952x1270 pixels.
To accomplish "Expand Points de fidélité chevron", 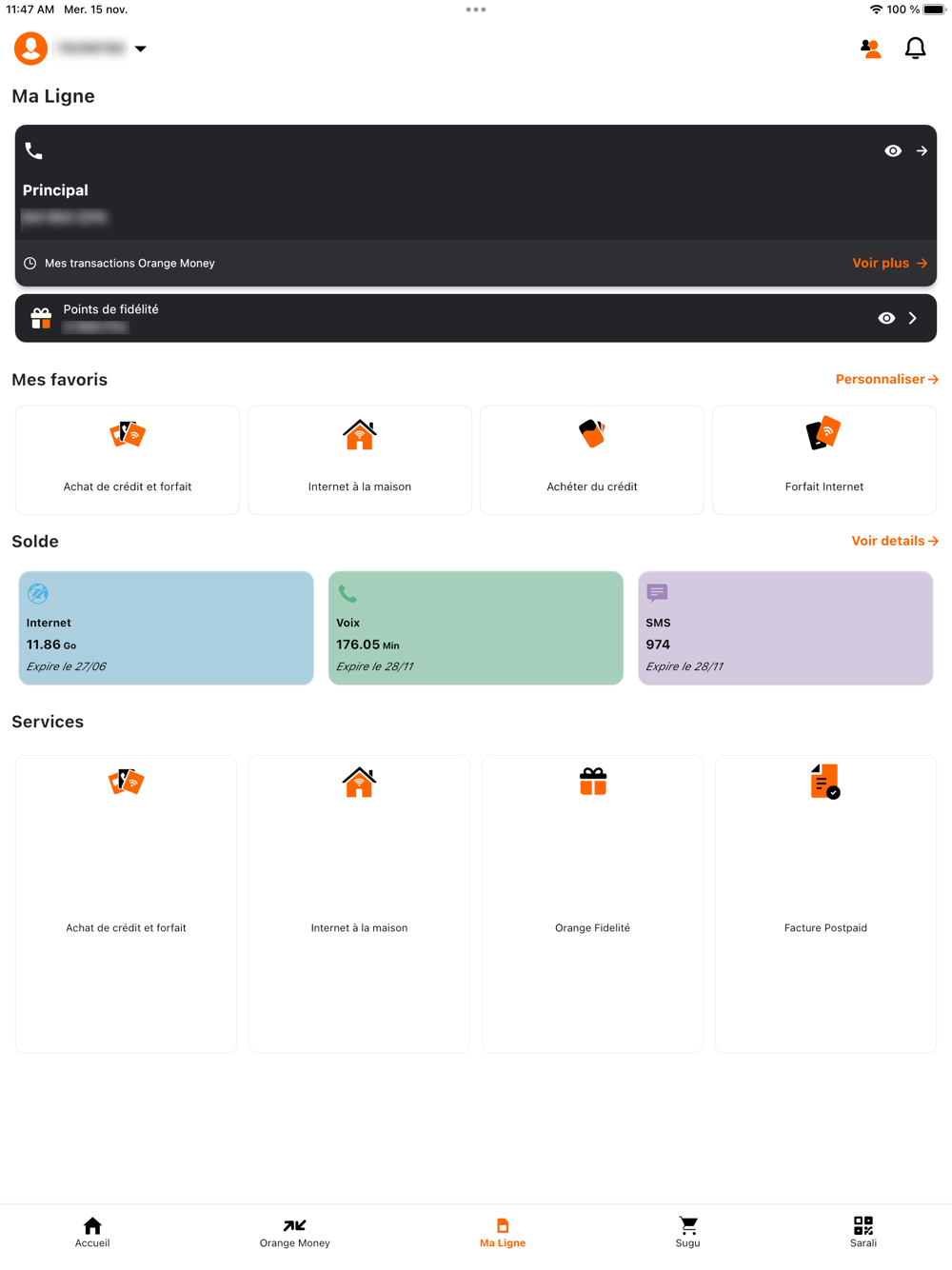I will 913,318.
